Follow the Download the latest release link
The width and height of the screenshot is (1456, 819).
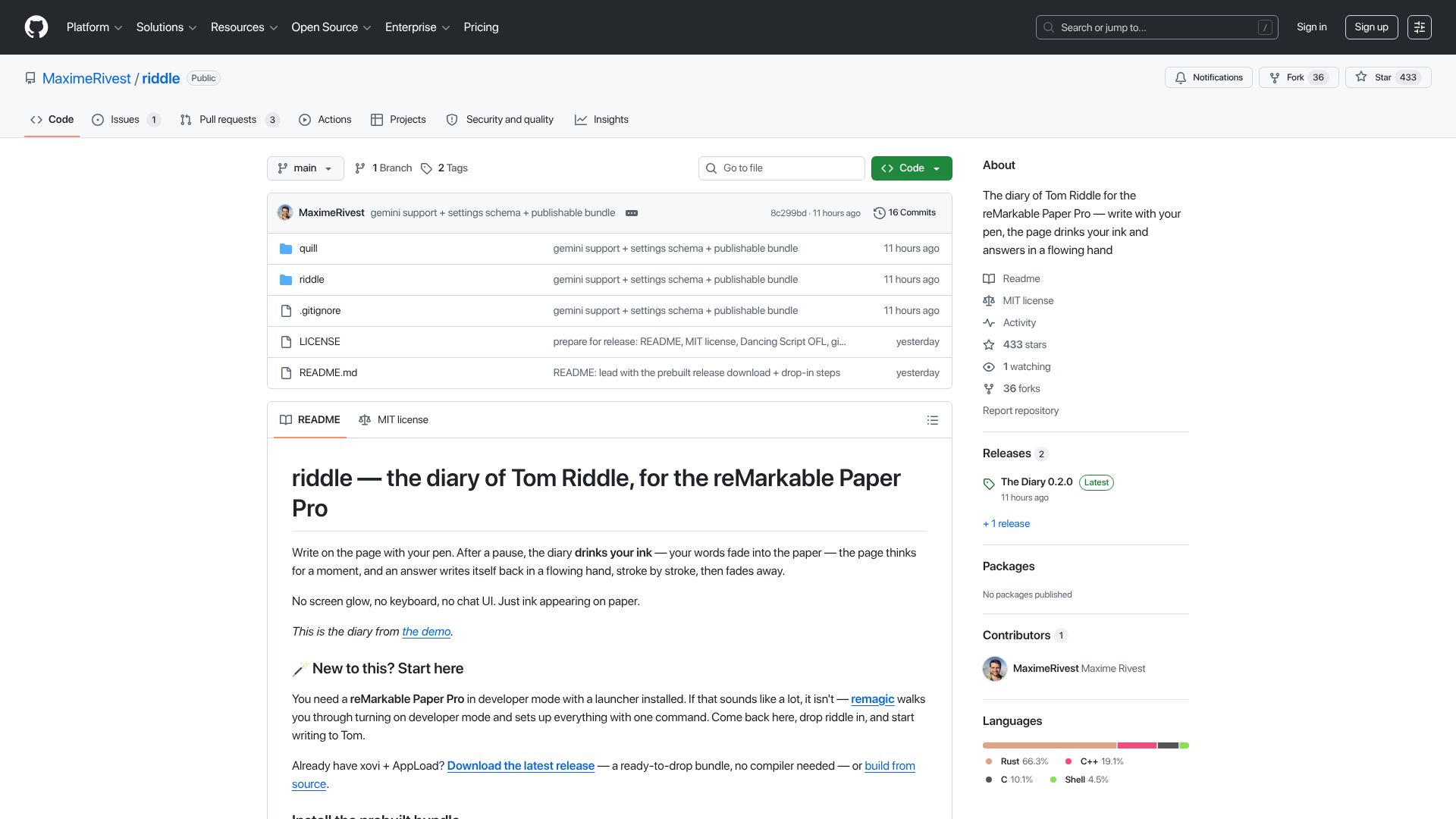coord(521,766)
